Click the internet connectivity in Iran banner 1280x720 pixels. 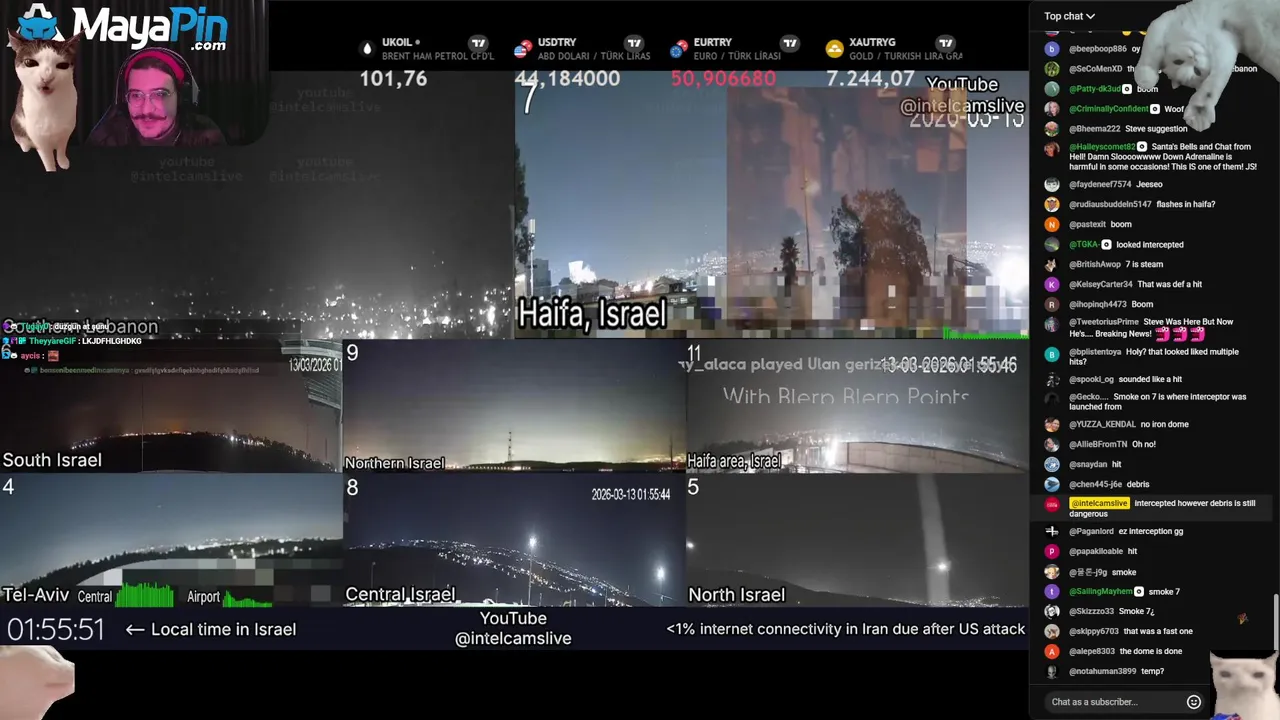tap(846, 629)
